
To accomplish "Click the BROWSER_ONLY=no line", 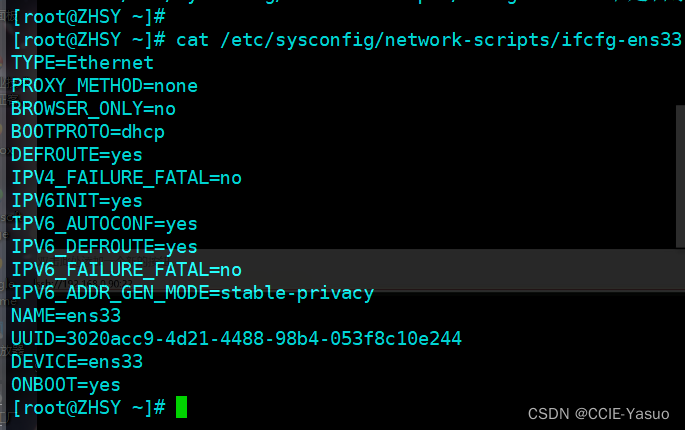I will (93, 109).
